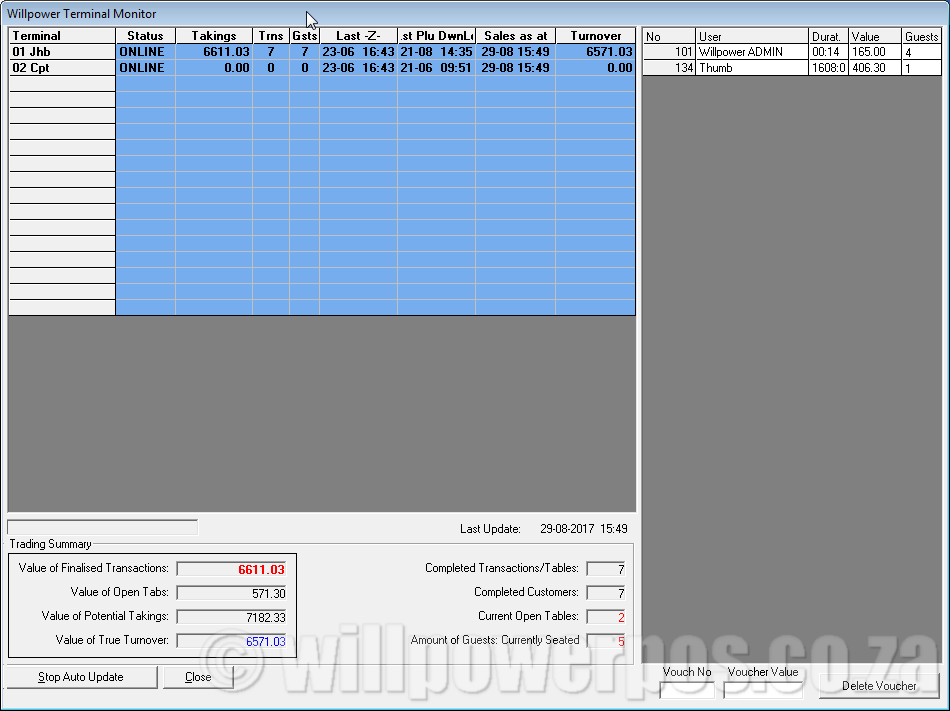Click the Value of True Turnover field

pos(232,641)
